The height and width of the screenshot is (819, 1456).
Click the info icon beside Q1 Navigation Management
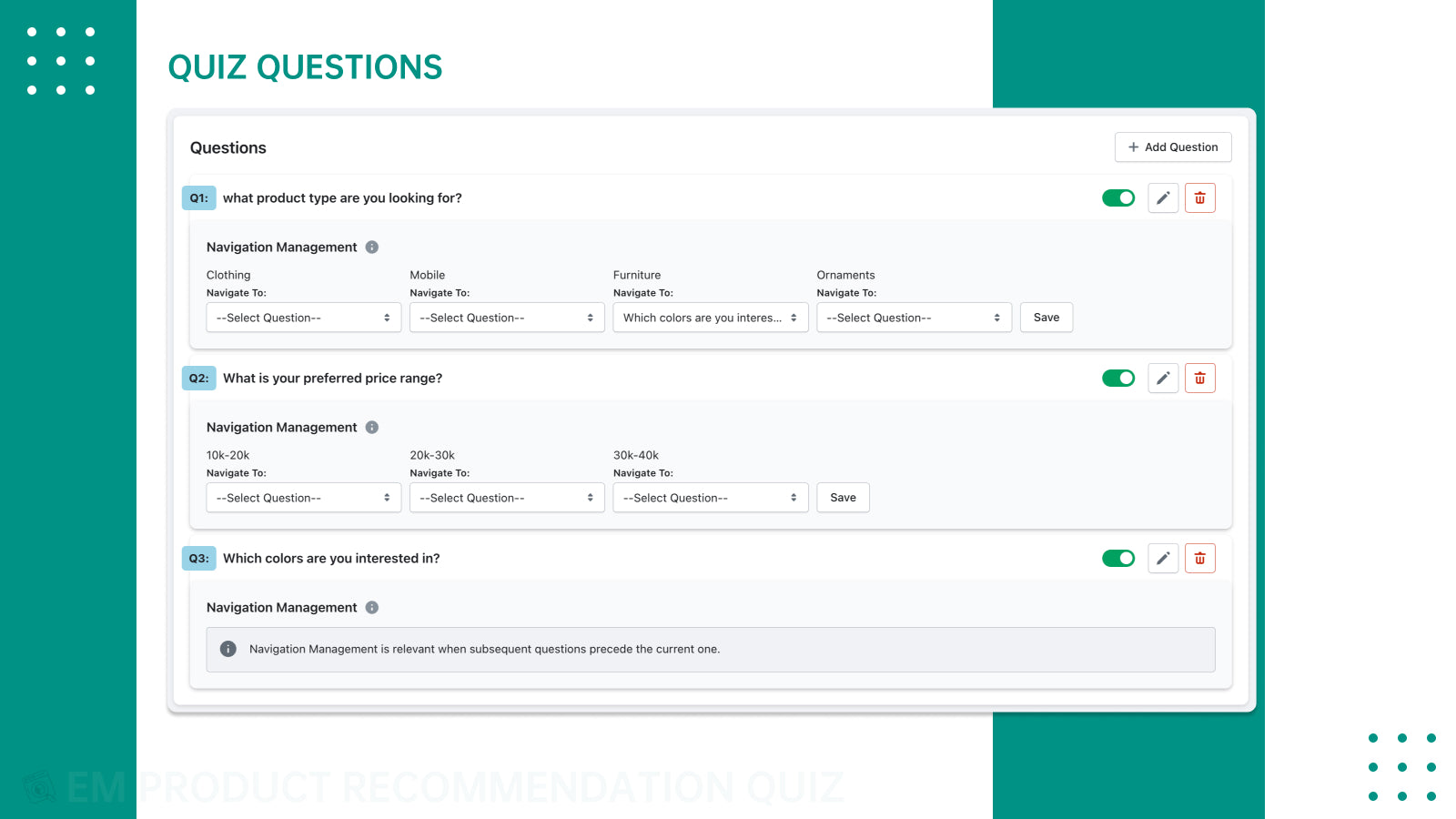(371, 247)
